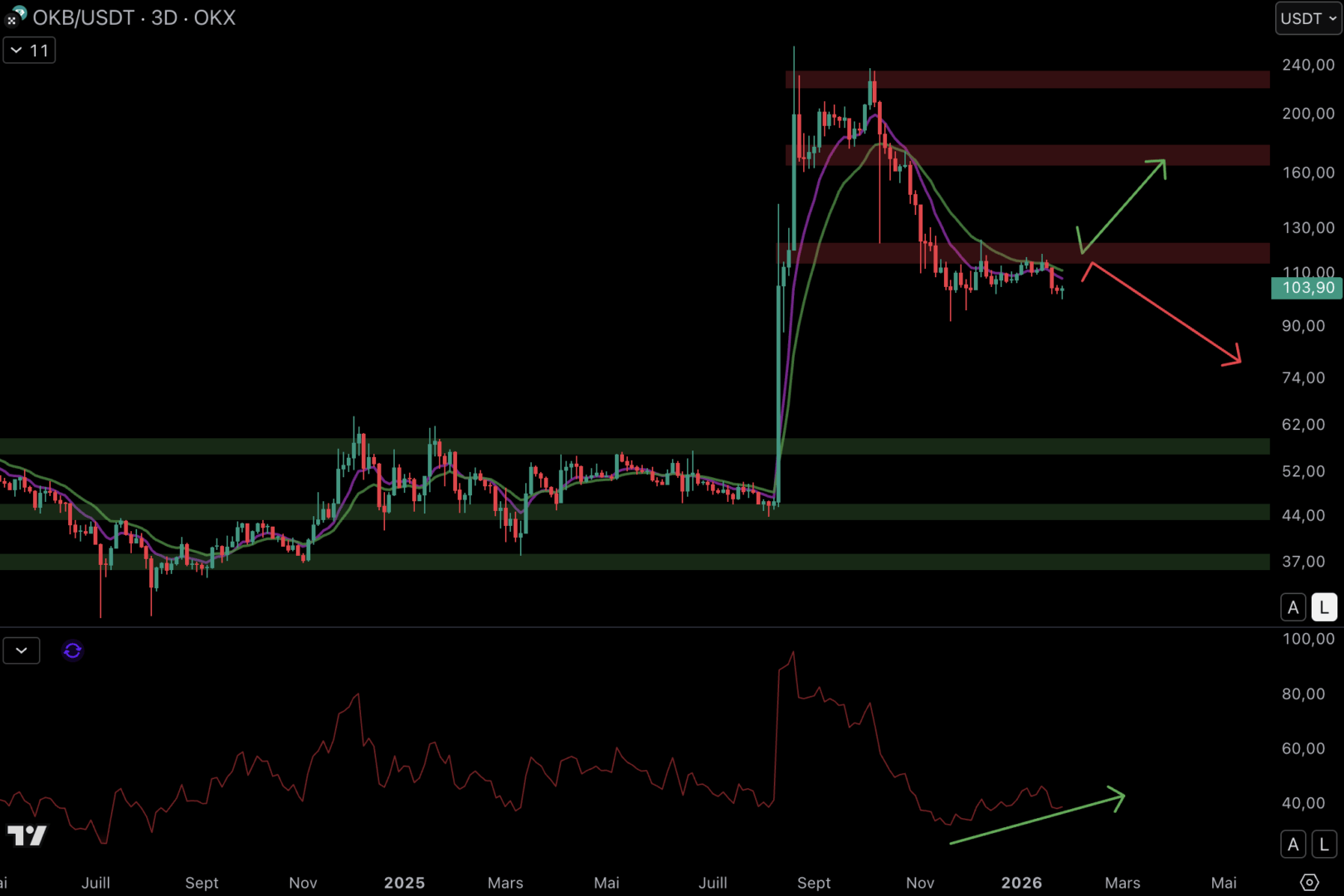Select the red downward arrow drawing
Image resolution: width=1344 pixels, height=896 pixels.
pos(1161,312)
